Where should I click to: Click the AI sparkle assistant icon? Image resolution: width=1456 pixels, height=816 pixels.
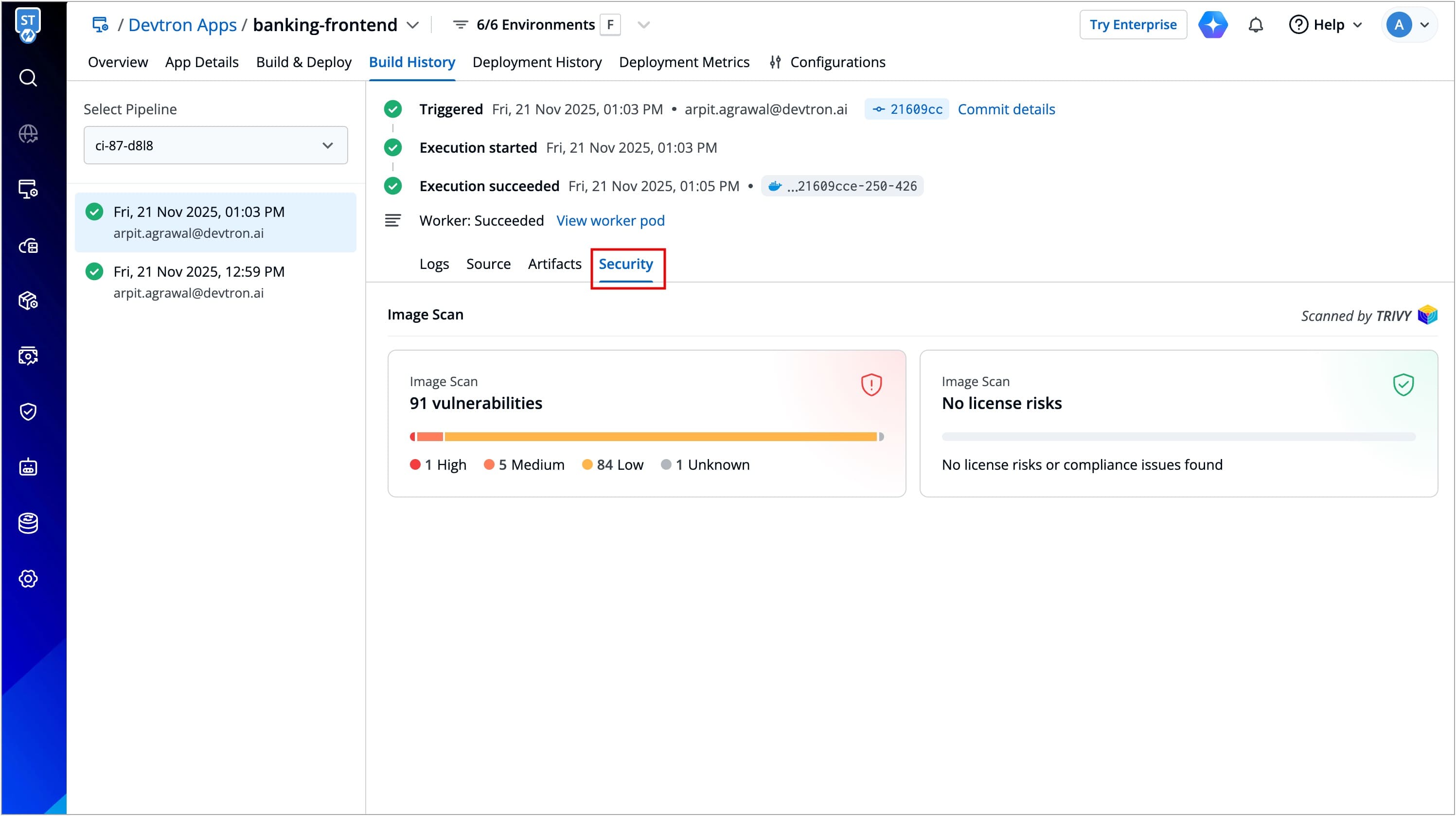[x=1212, y=25]
